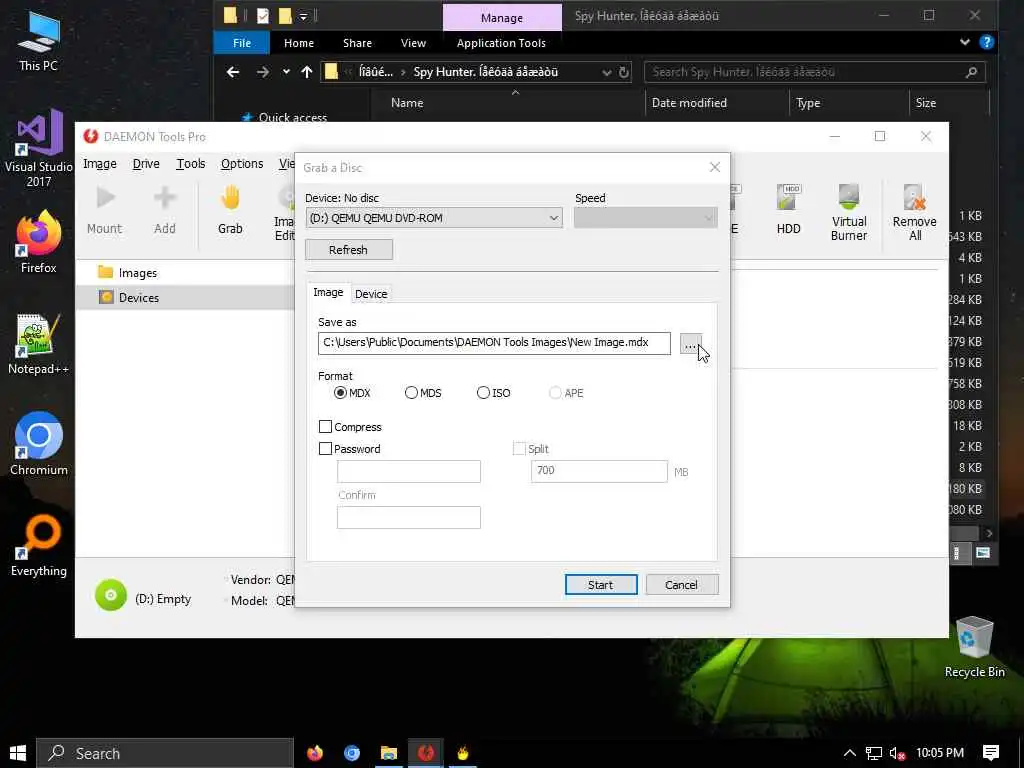Screen dimensions: 1024x768
Task: Open the Windows Start button
Action: coord(18,753)
